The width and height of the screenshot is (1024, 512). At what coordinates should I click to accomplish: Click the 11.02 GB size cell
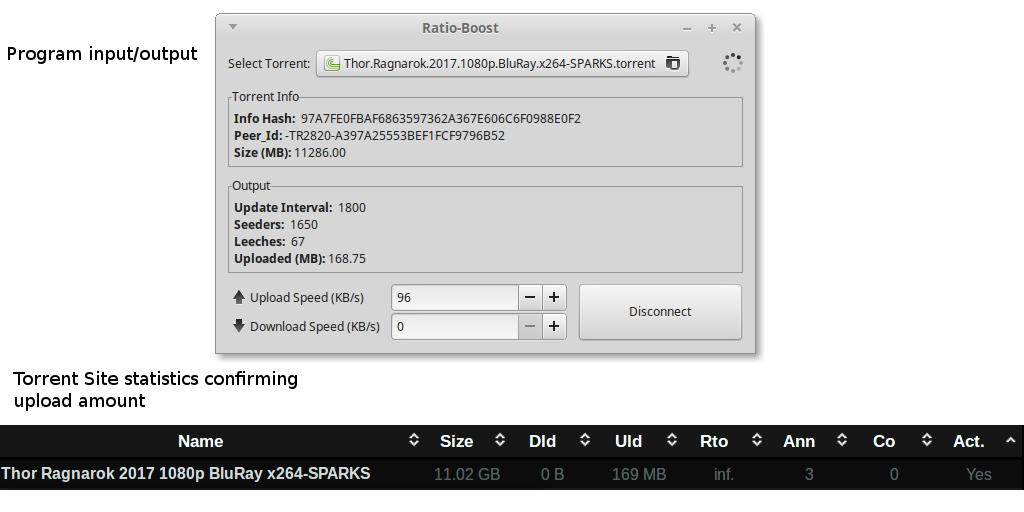(467, 475)
